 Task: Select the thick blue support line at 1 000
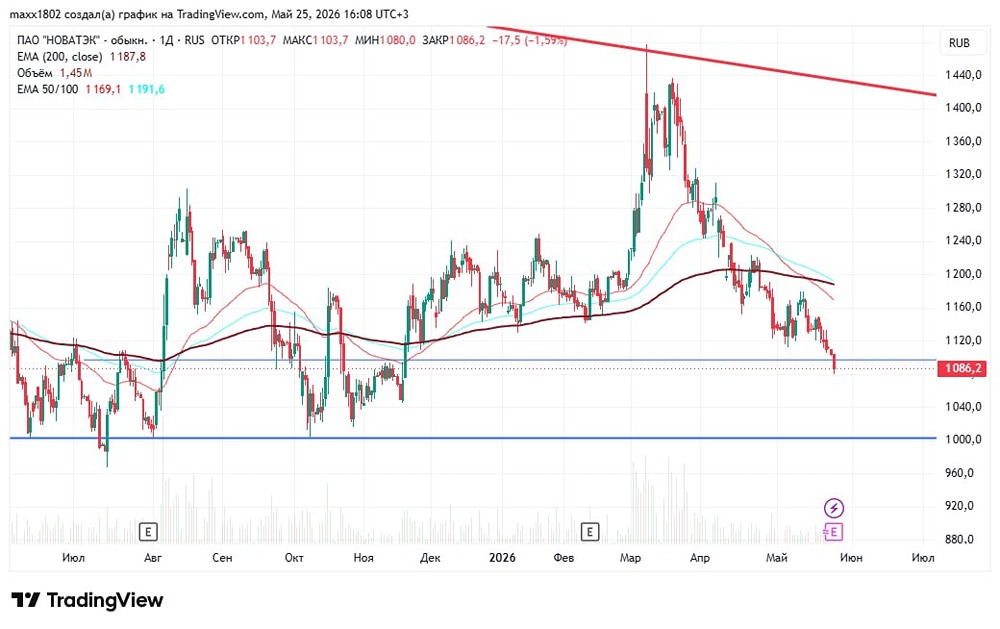473,438
